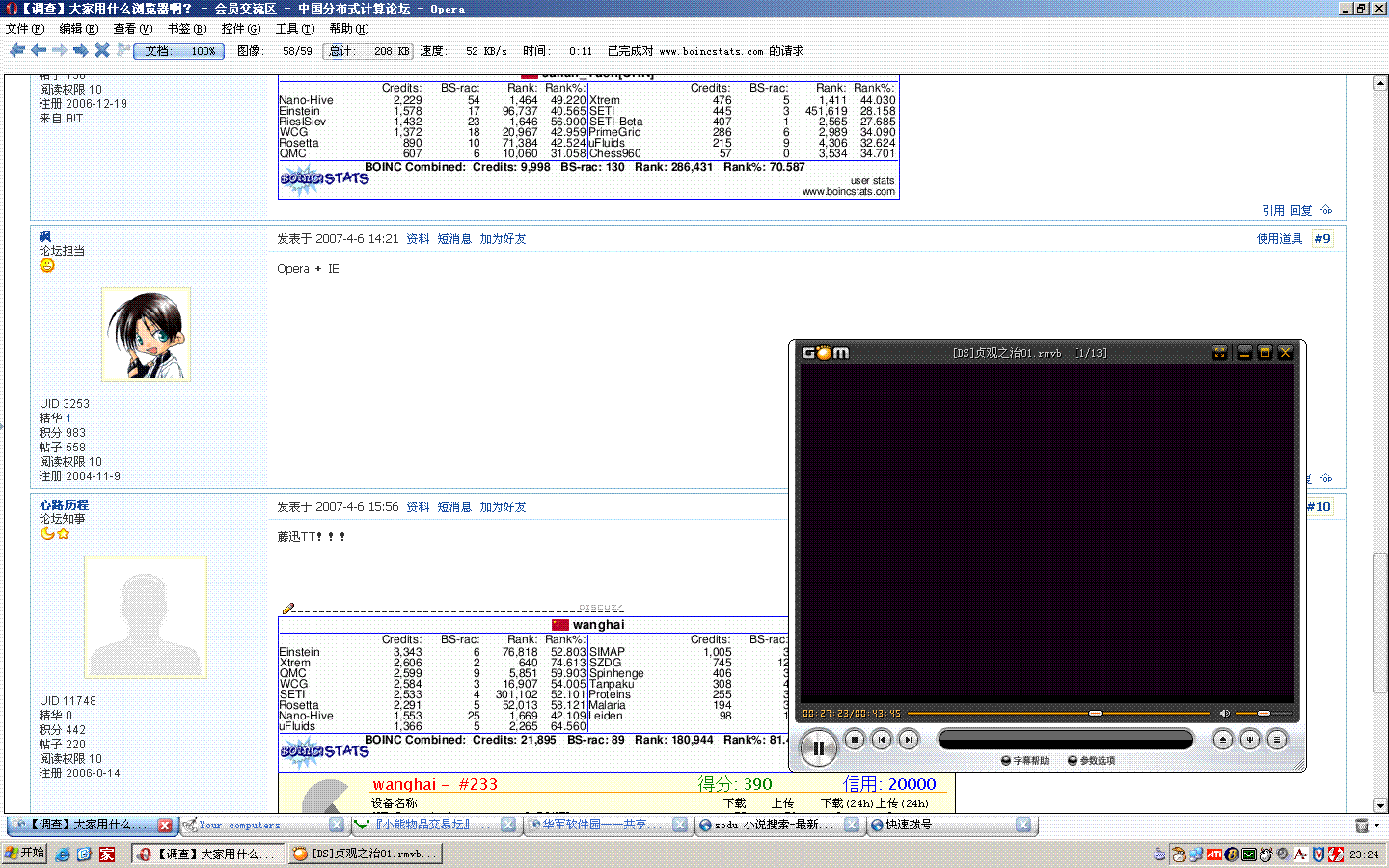Click the ATI tray icon in system tray
Viewport: 1389px width, 868px height.
[x=1214, y=854]
